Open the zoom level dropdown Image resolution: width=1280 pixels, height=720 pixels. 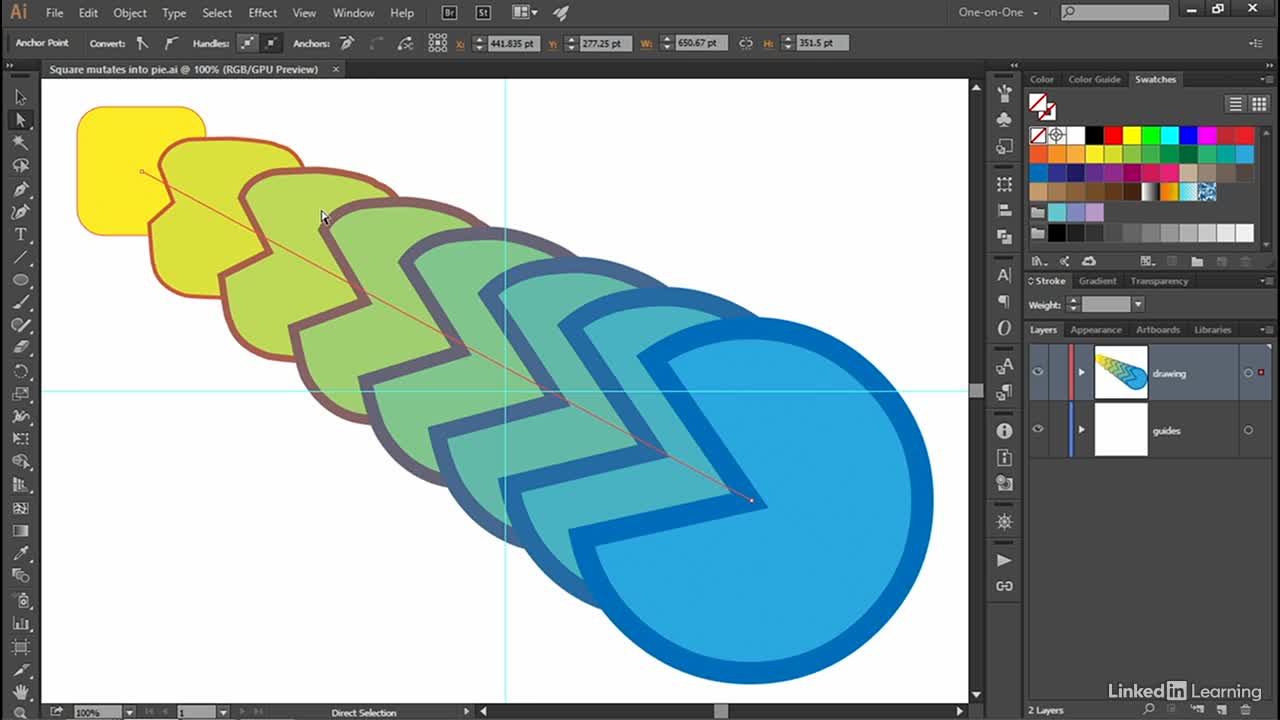(x=130, y=712)
